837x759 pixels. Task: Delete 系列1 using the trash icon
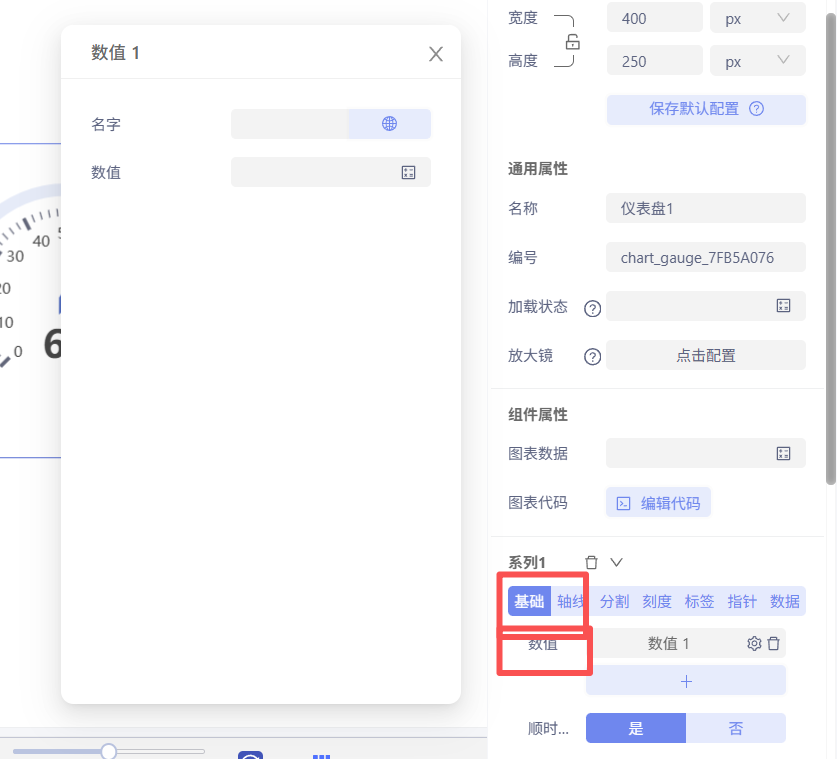(592, 563)
